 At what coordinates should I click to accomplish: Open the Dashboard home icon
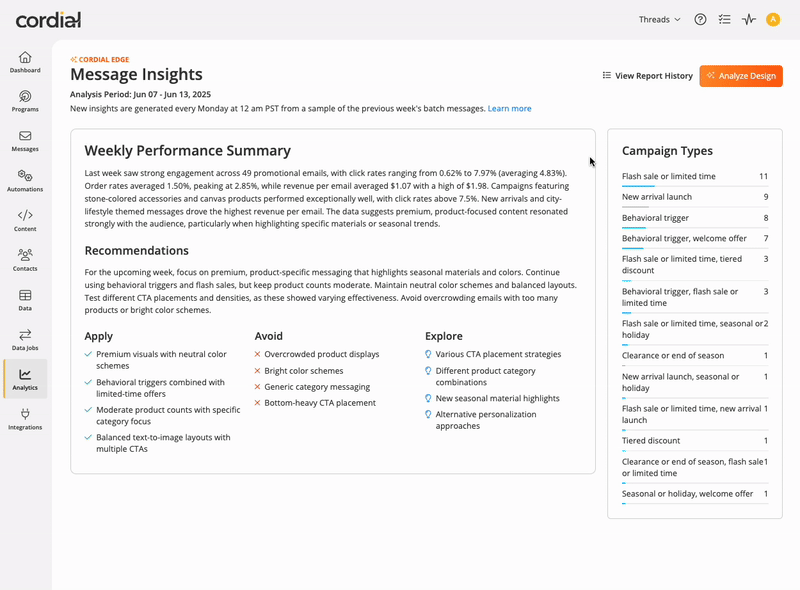25,57
